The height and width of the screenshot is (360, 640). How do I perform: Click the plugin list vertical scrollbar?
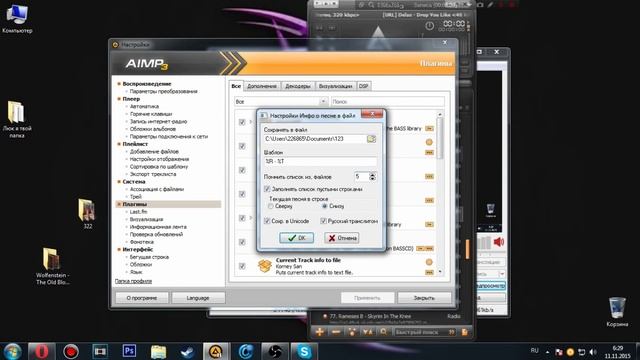(x=440, y=193)
